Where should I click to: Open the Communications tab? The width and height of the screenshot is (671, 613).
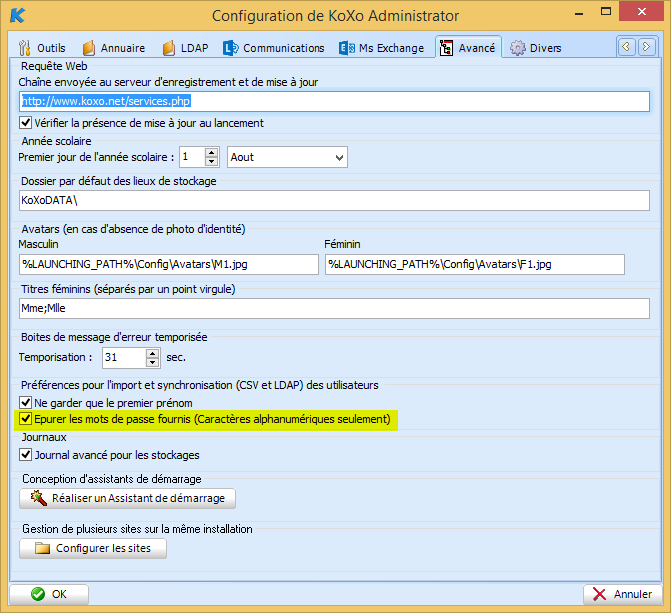pyautogui.click(x=274, y=48)
